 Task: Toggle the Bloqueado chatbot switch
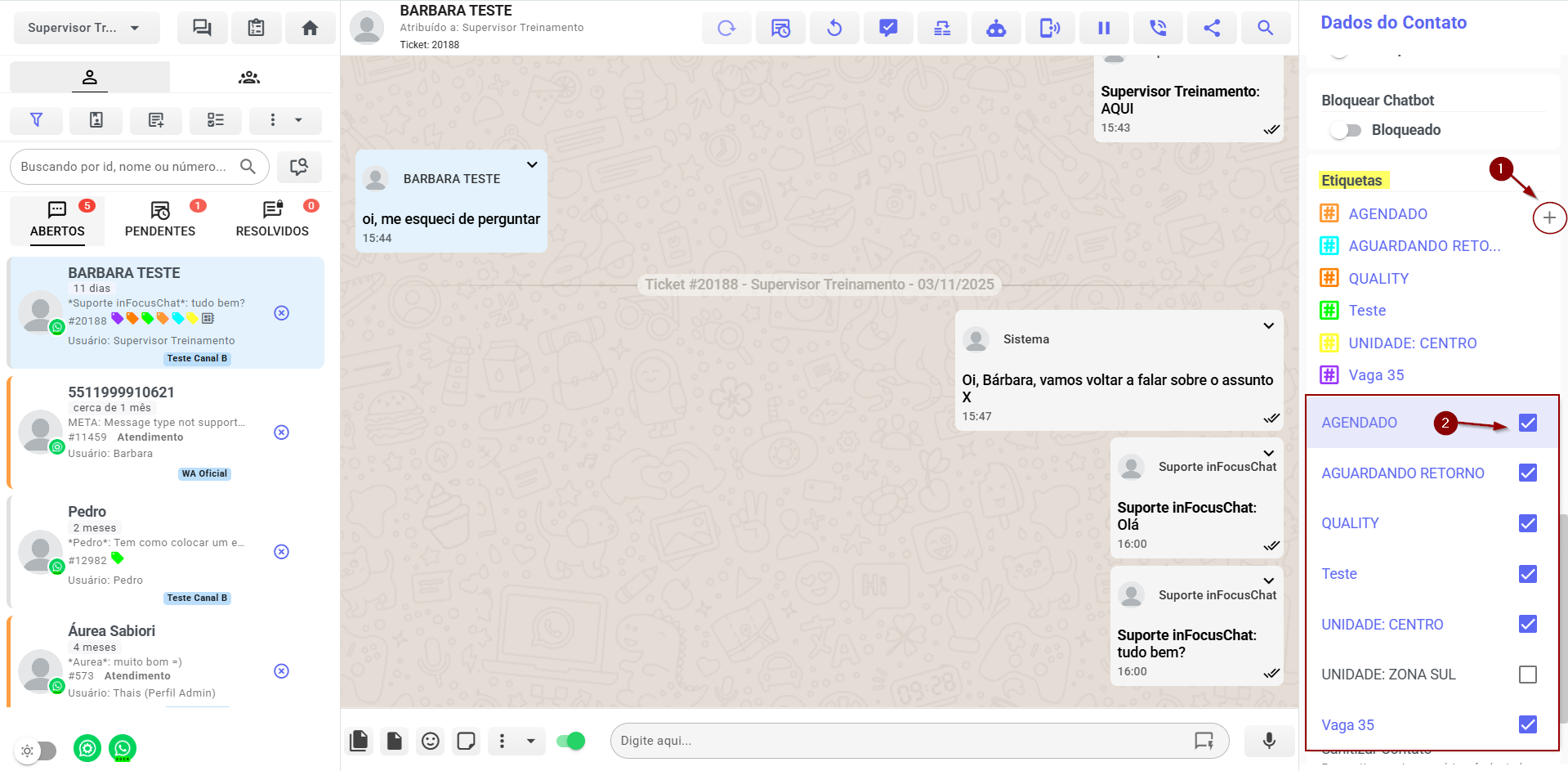[x=1344, y=130]
